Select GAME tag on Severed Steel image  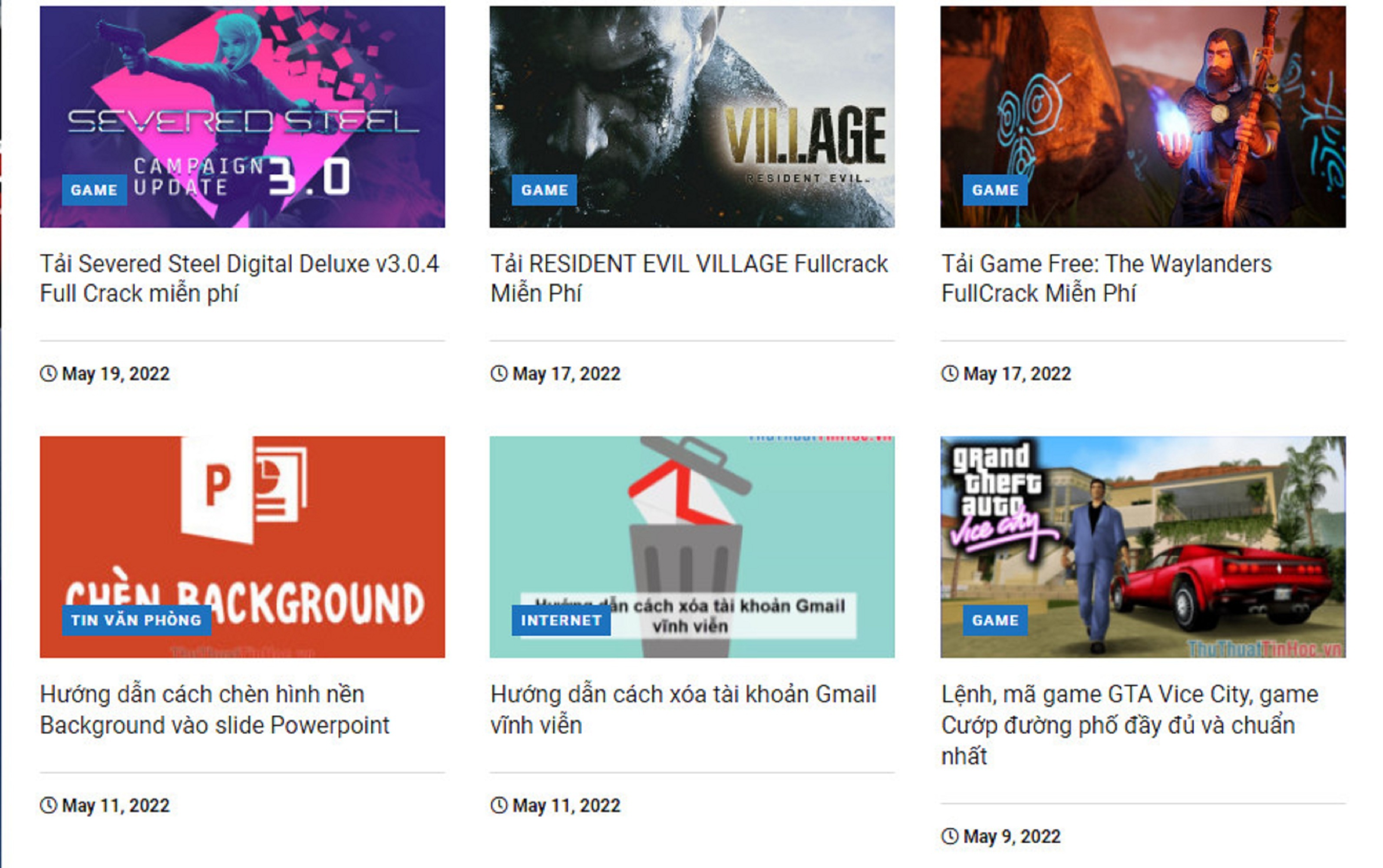[94, 190]
